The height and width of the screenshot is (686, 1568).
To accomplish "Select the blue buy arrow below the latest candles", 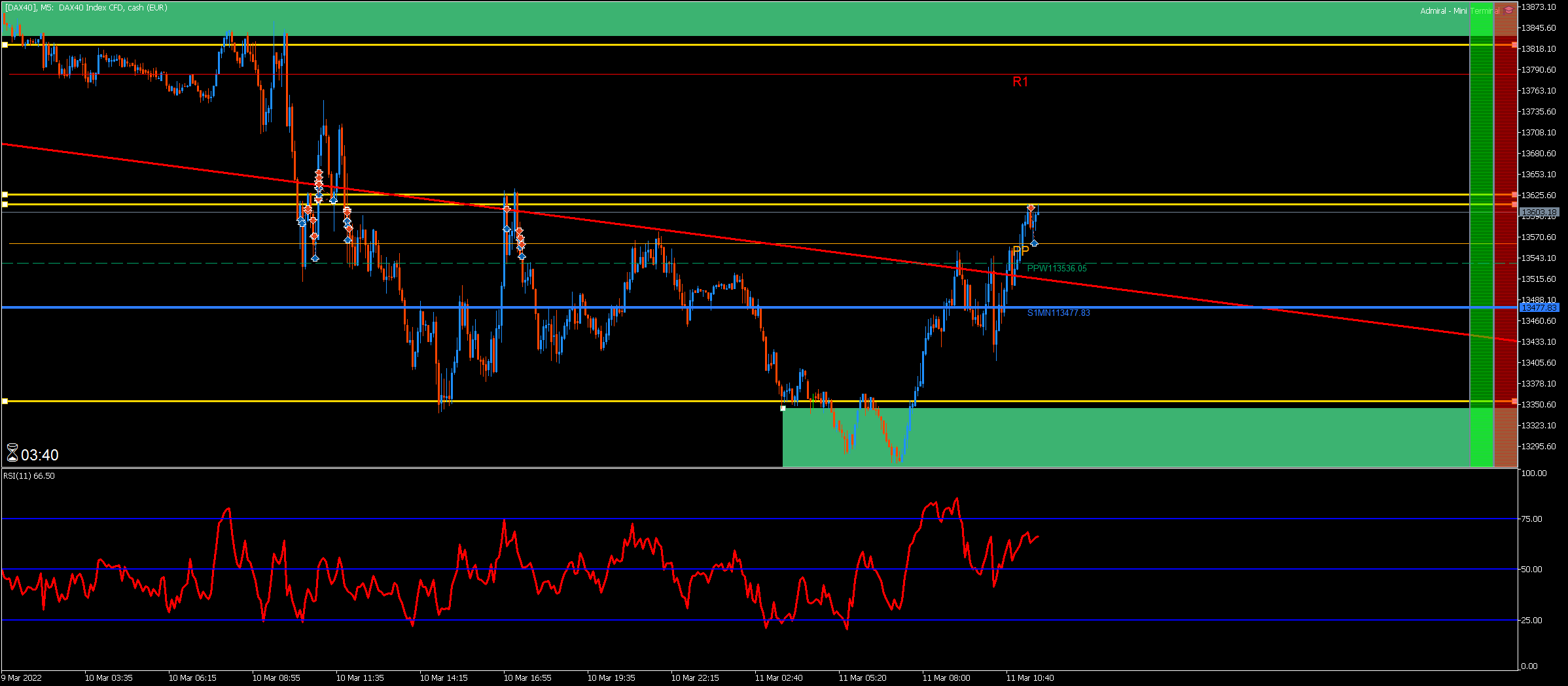I will pyautogui.click(x=1034, y=243).
